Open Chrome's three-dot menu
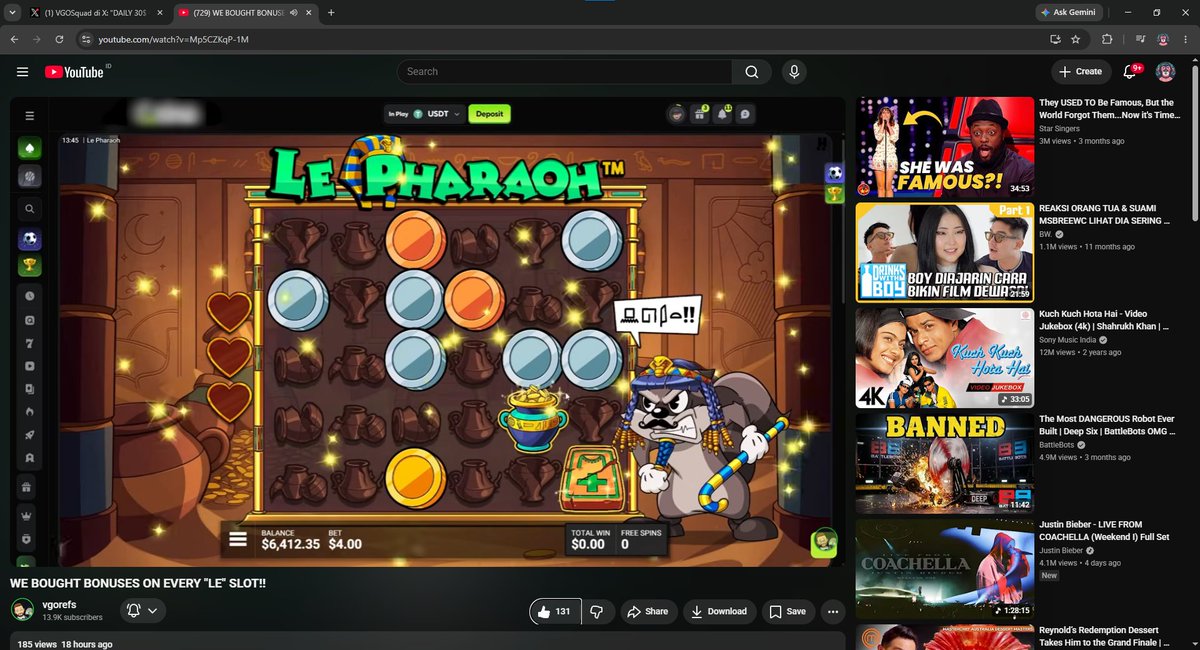Screen dimensions: 1200x650 1187,39
